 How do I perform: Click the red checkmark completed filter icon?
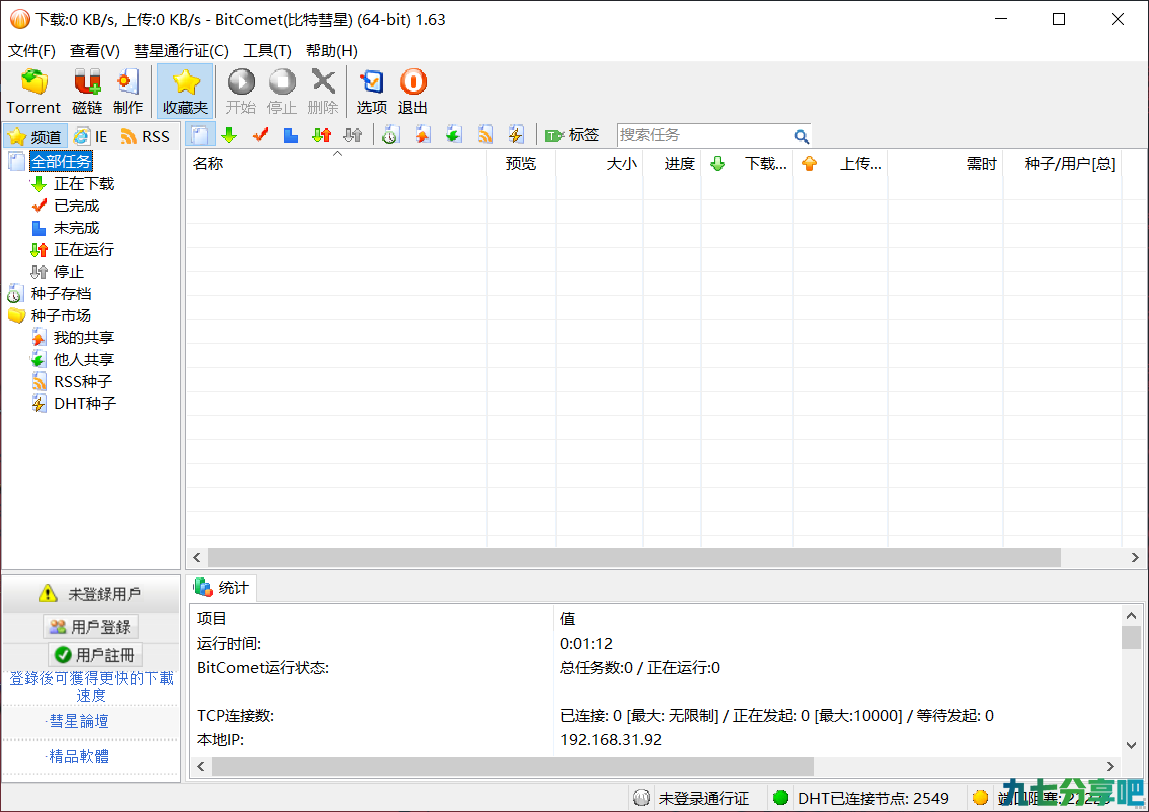260,135
